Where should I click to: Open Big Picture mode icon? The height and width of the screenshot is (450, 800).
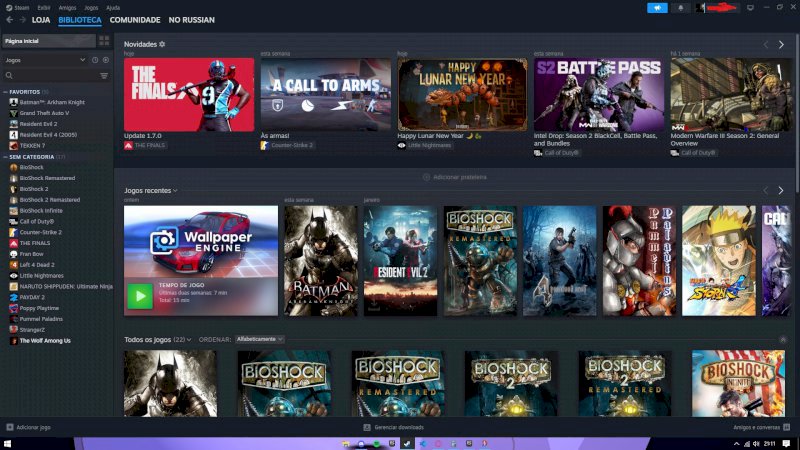750,7
